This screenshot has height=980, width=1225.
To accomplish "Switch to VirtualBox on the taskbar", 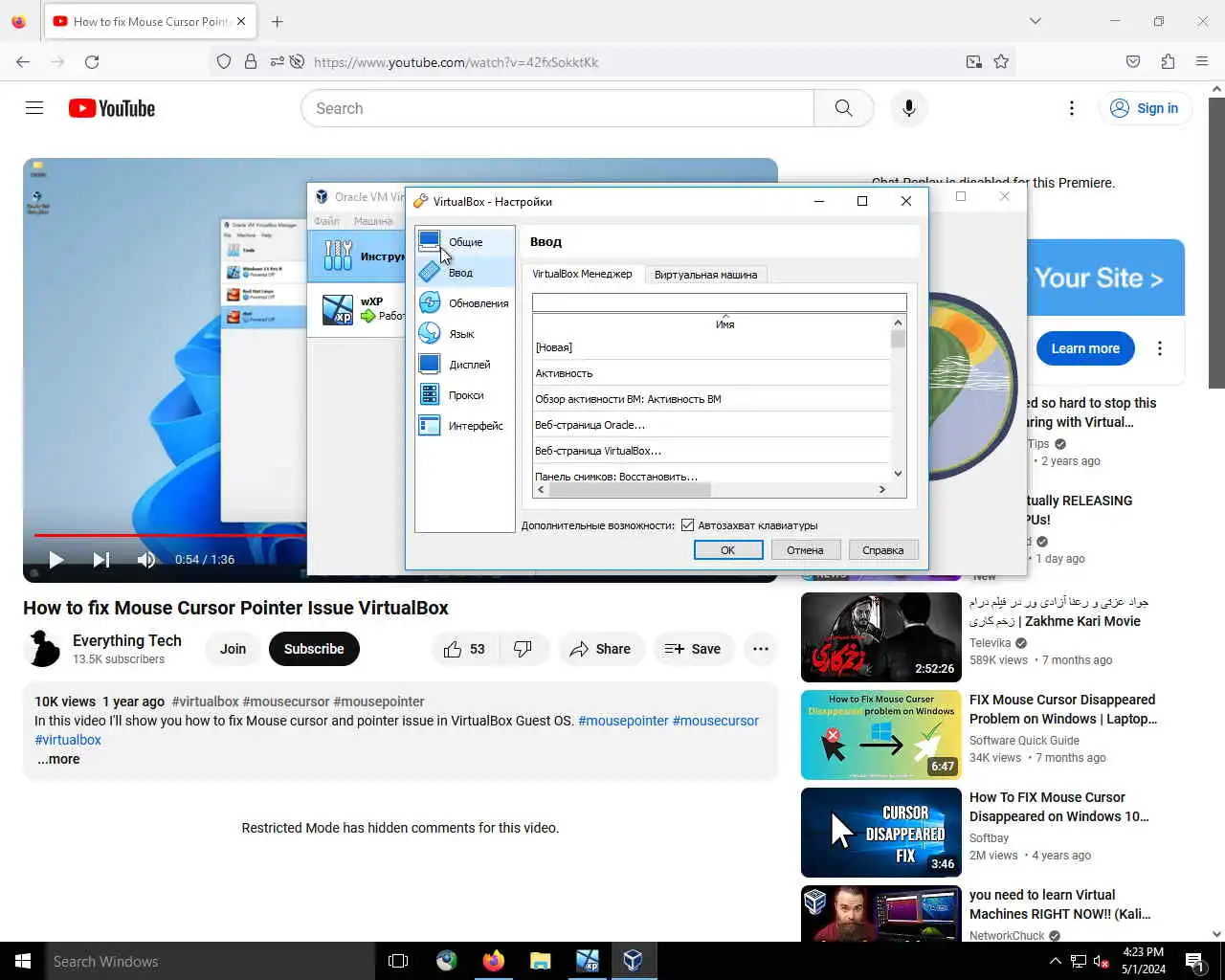I will coord(634,961).
